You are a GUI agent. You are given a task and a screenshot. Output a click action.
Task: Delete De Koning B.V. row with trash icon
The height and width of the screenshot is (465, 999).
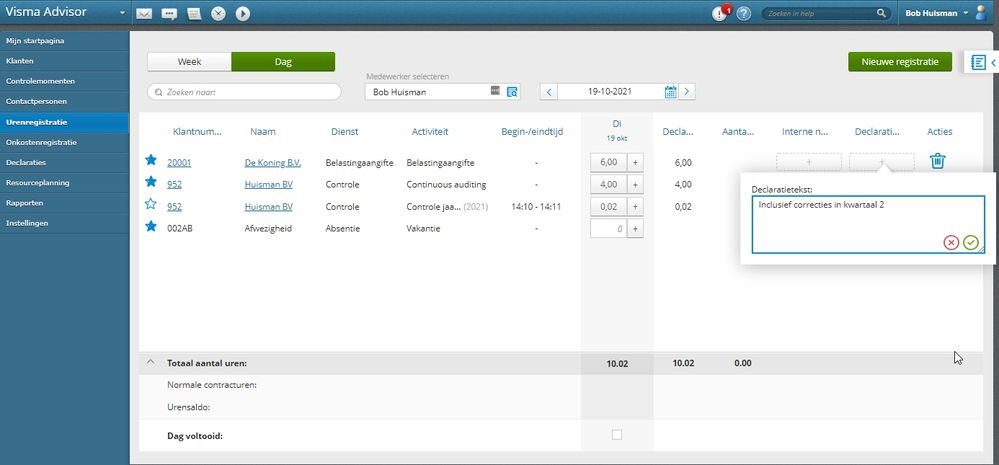pyautogui.click(x=937, y=161)
